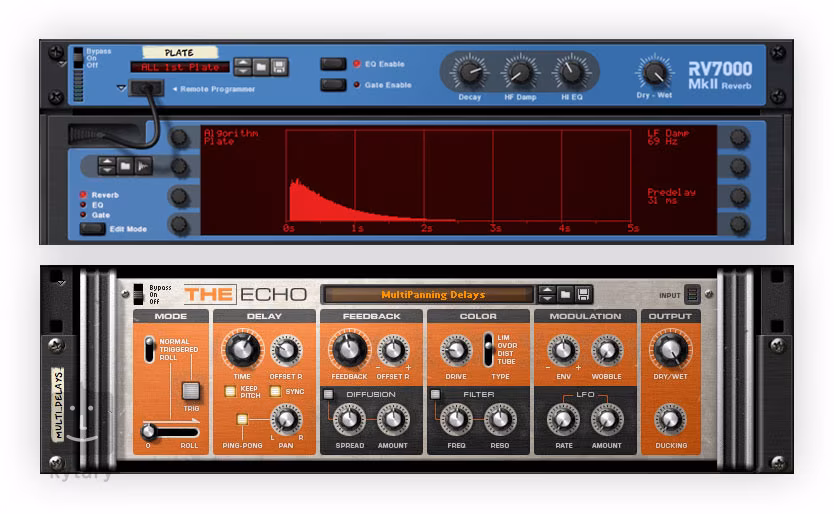This screenshot has width=834, height=514.
Task: Toggle the Gate Enable button
Action: pyautogui.click(x=333, y=85)
